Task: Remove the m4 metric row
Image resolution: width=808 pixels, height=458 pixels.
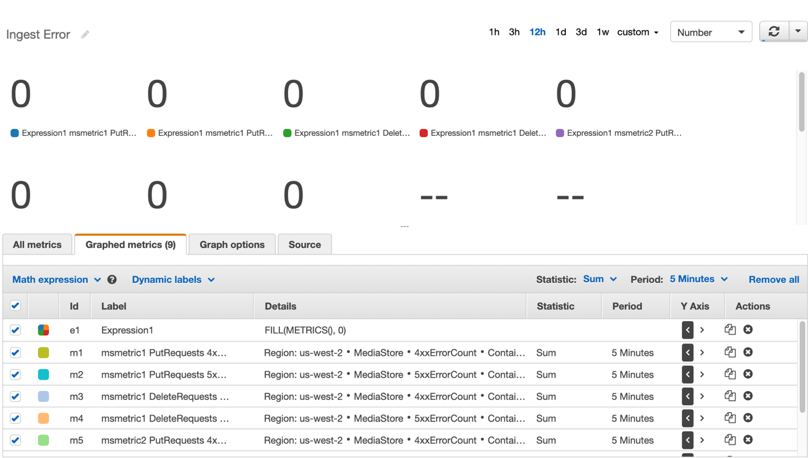Action: point(748,418)
